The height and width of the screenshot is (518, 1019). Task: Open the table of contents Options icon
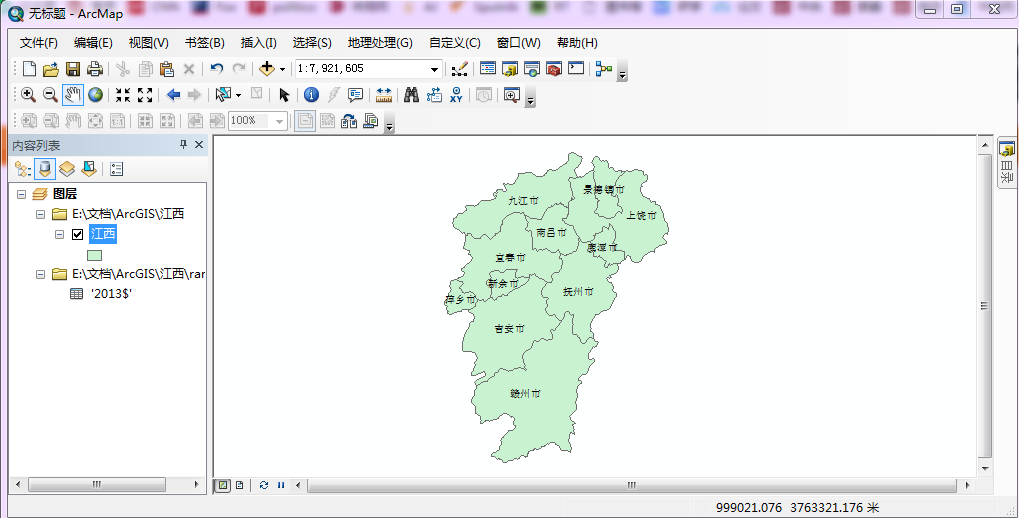(116, 169)
